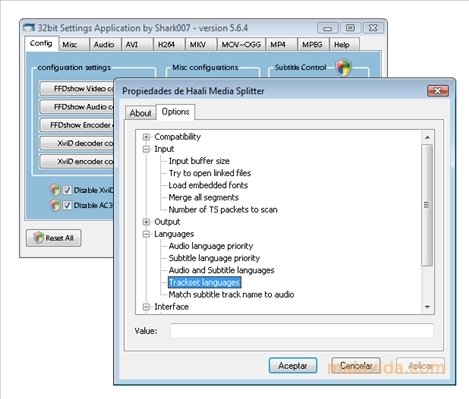Open the MPEG tab in Settings Application
Image resolution: width=469 pixels, height=399 pixels.
[312, 45]
